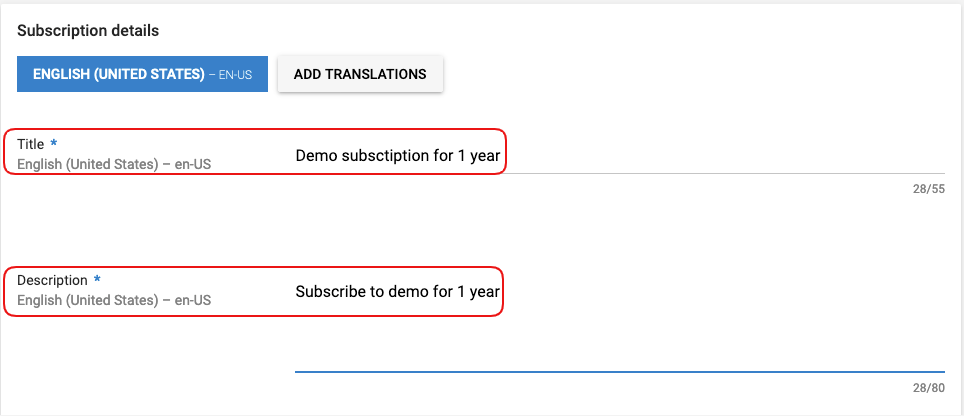Screen dimensions: 964x417
Task: Click the Description character counter 28/80
Action: pos(928,388)
